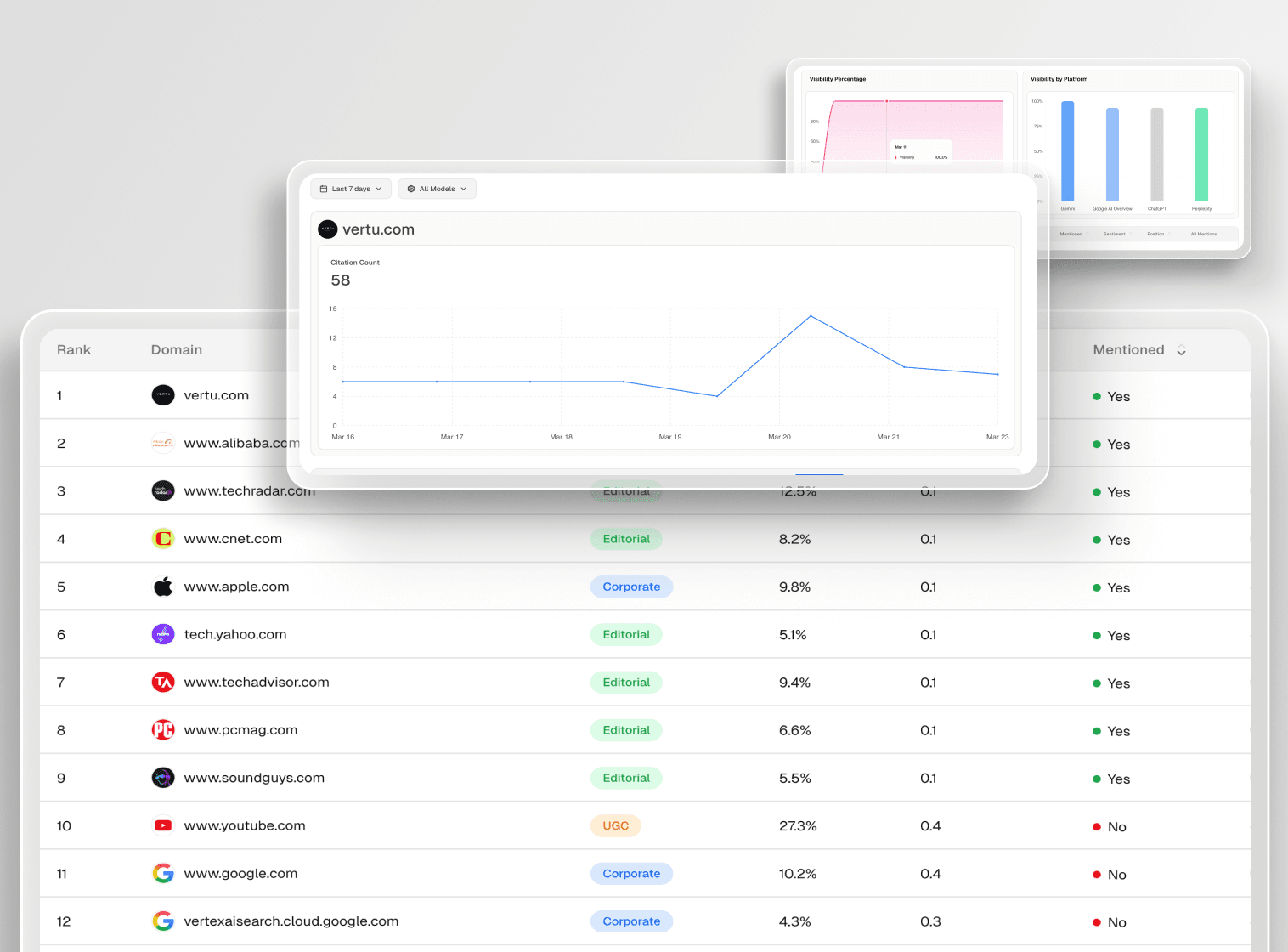Click the Mar 20 peak on the citation chart
The width and height of the screenshot is (1288, 952).
(810, 315)
